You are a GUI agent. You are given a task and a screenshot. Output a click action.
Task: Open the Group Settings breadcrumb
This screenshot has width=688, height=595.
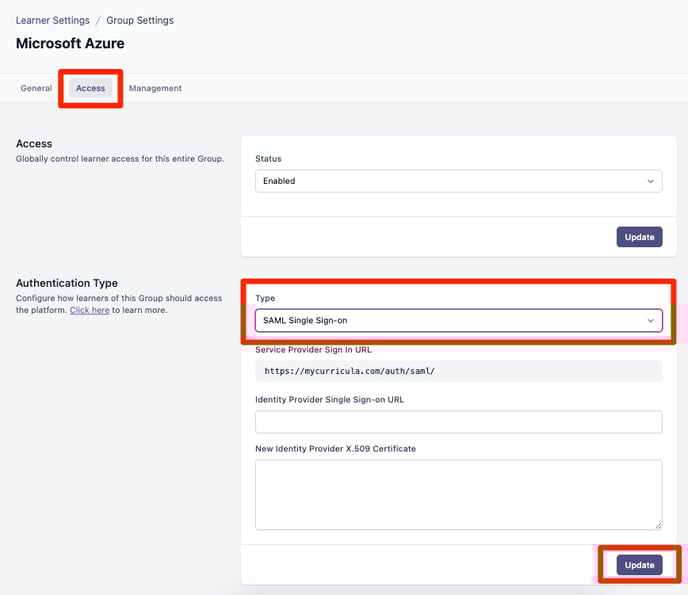point(140,20)
